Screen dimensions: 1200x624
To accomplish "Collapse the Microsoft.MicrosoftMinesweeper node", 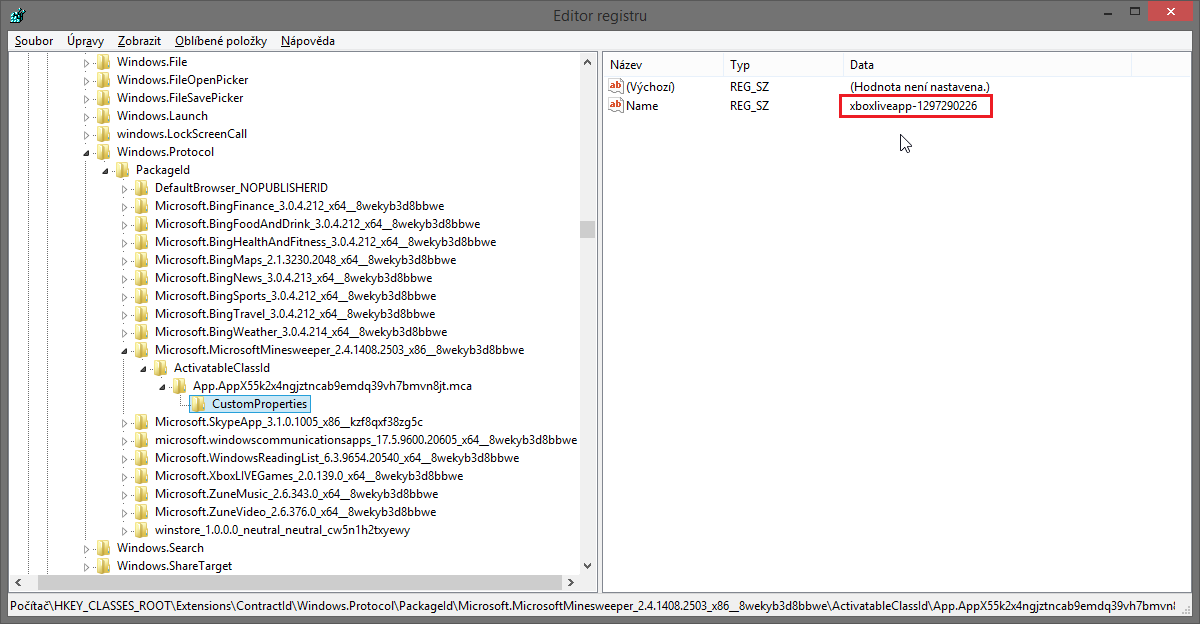I will point(125,351).
